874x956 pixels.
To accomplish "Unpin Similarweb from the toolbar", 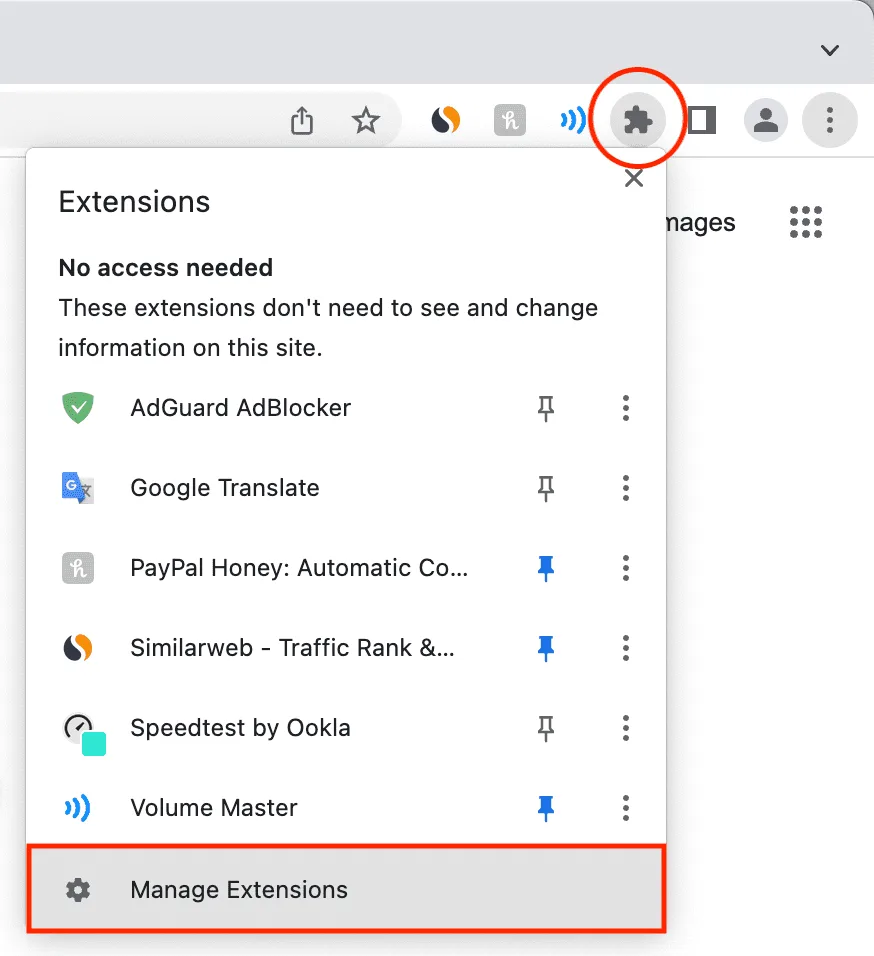I will tap(545, 648).
